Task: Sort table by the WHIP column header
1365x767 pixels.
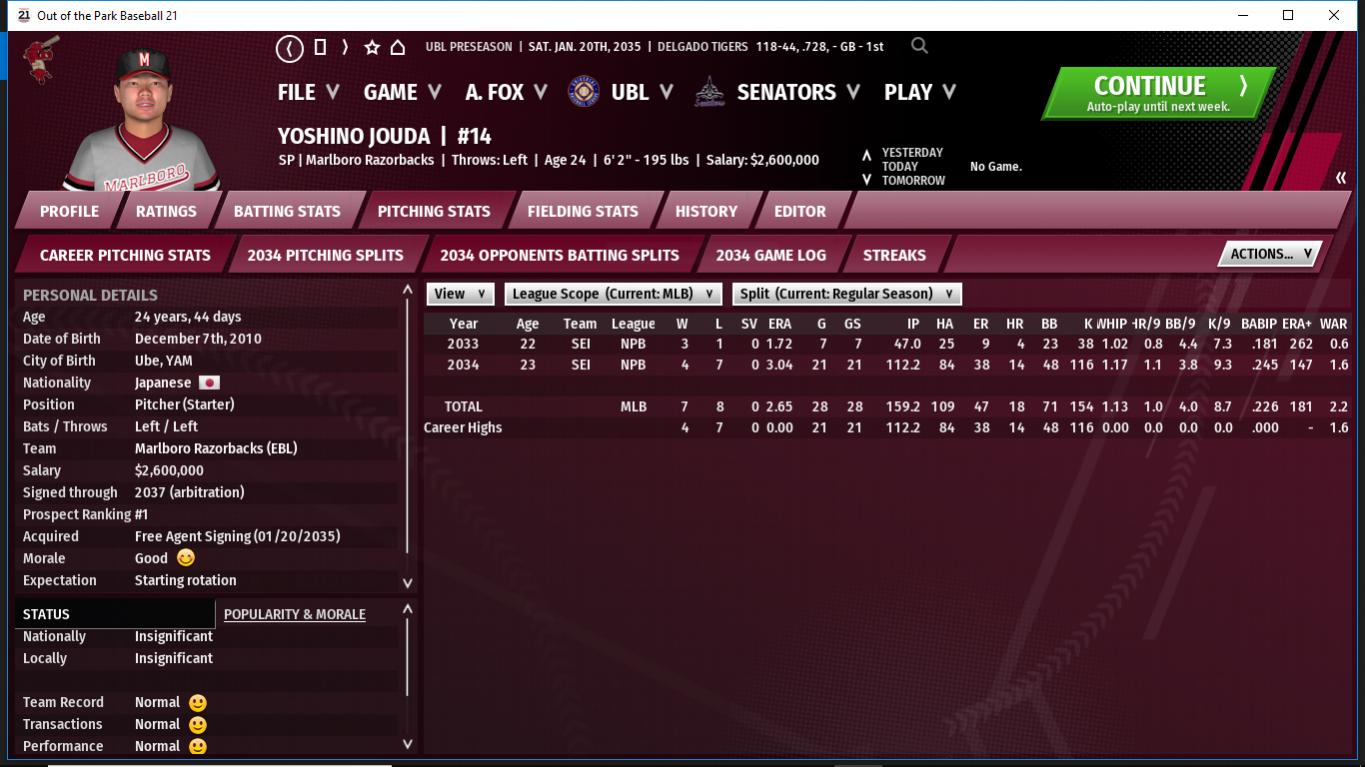Action: (x=1111, y=324)
